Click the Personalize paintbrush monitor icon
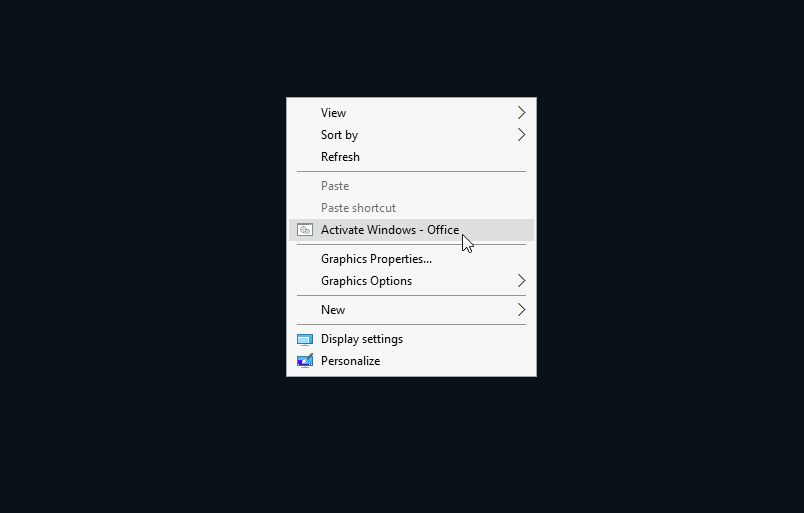This screenshot has height=513, width=804. point(305,361)
